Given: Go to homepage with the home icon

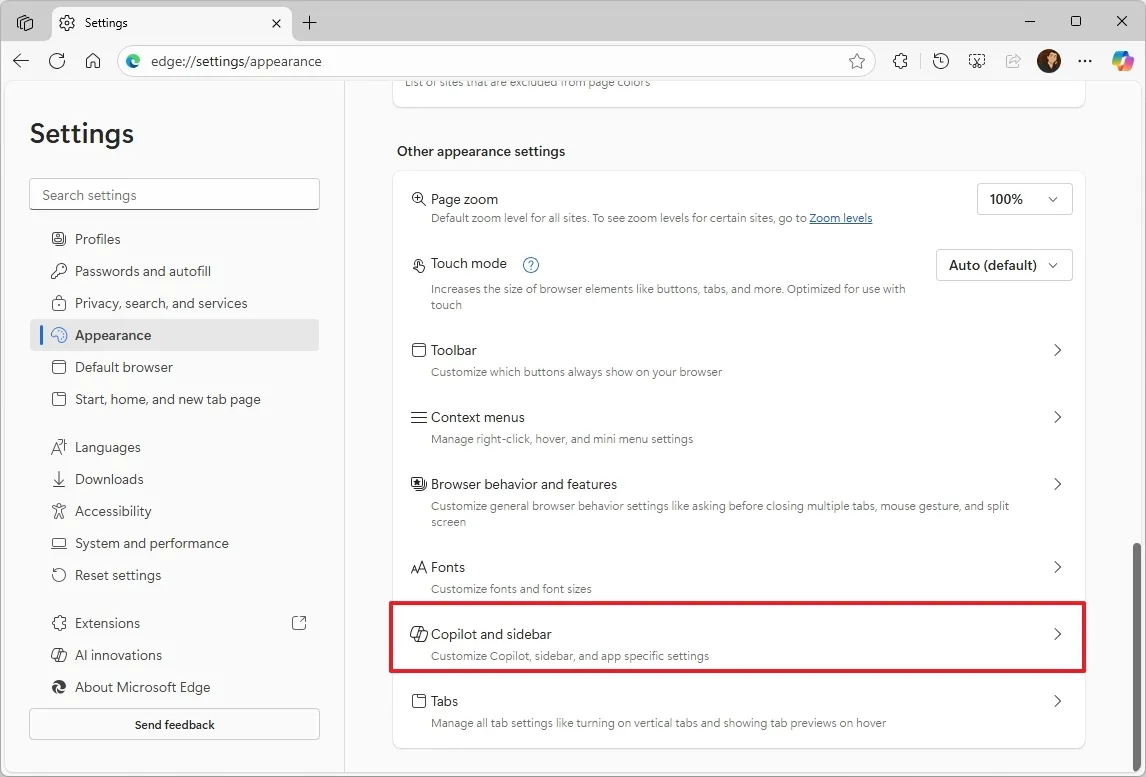Looking at the screenshot, I should [93, 61].
